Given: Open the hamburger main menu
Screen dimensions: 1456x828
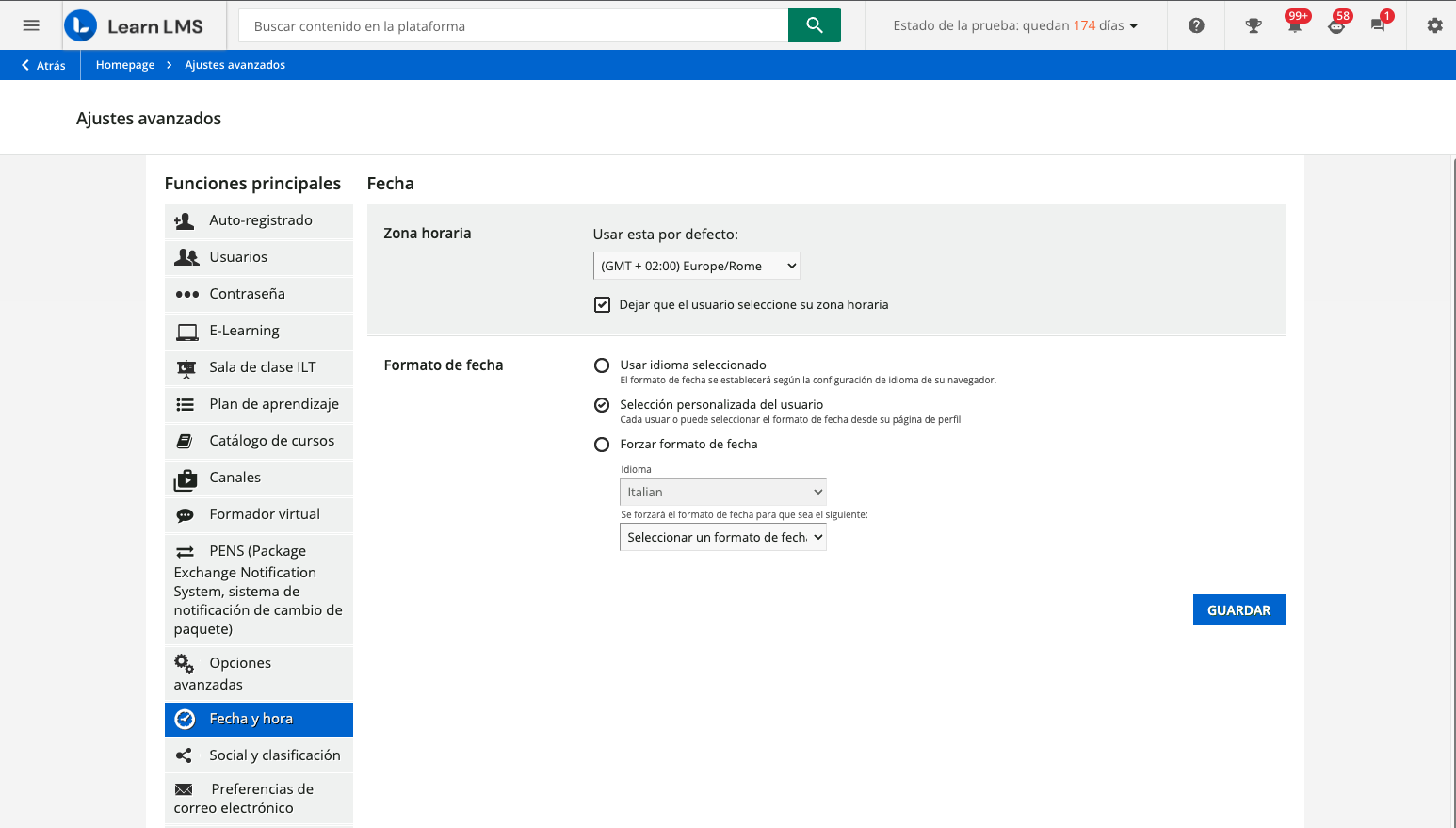Looking at the screenshot, I should 31,25.
